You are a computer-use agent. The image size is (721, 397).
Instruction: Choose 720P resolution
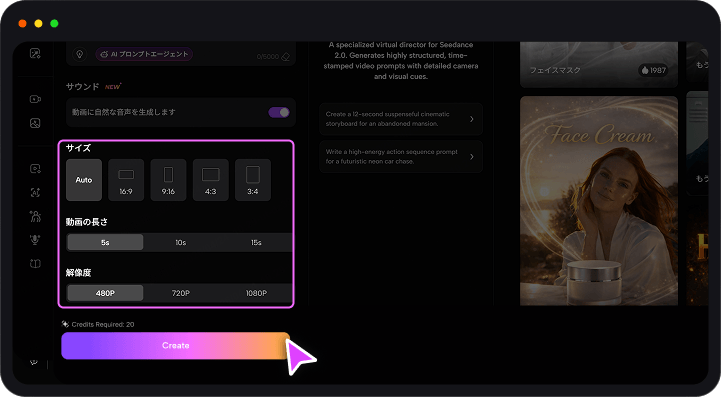(181, 293)
